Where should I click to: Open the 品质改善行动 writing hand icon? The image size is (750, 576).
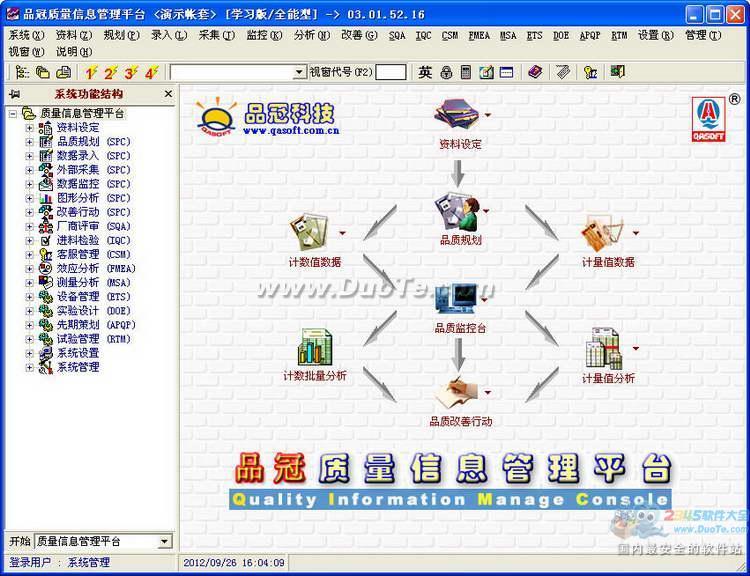click(x=456, y=391)
